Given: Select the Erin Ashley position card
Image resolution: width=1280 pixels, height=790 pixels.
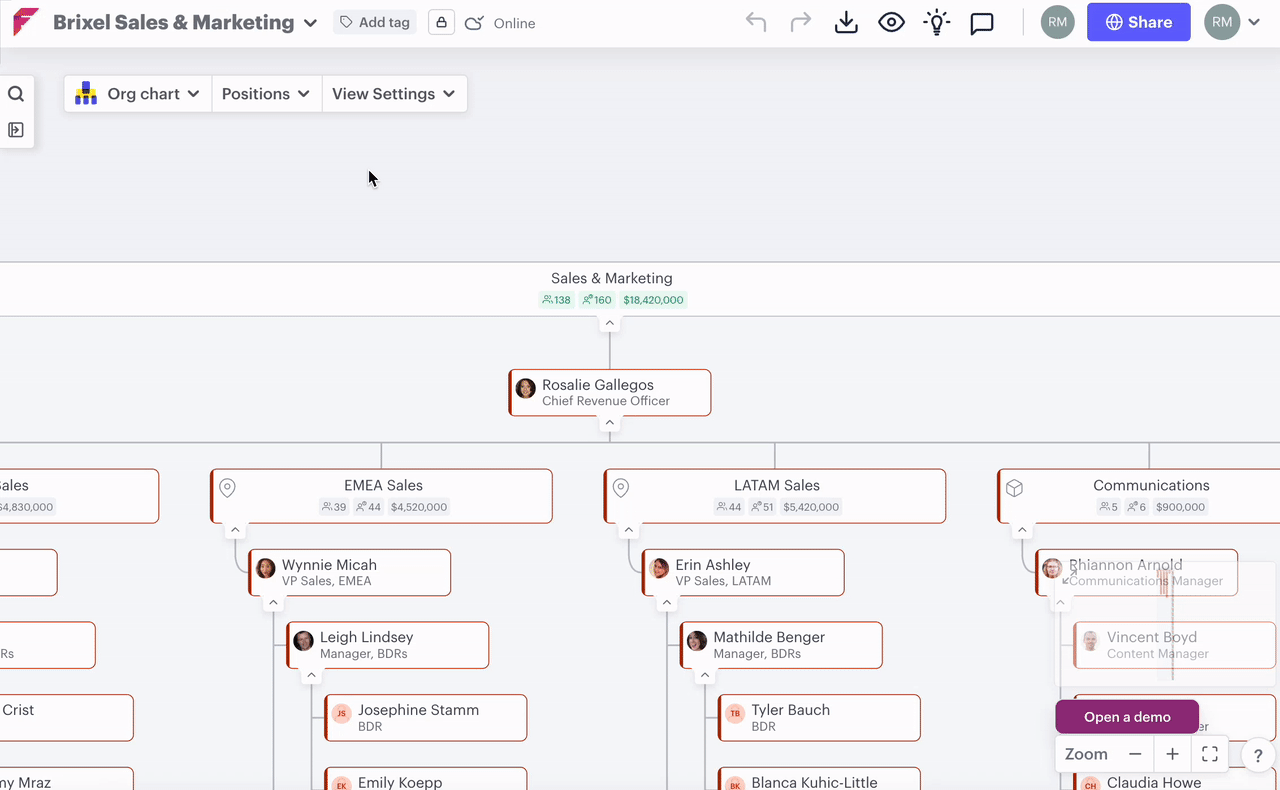Looking at the screenshot, I should 743,572.
